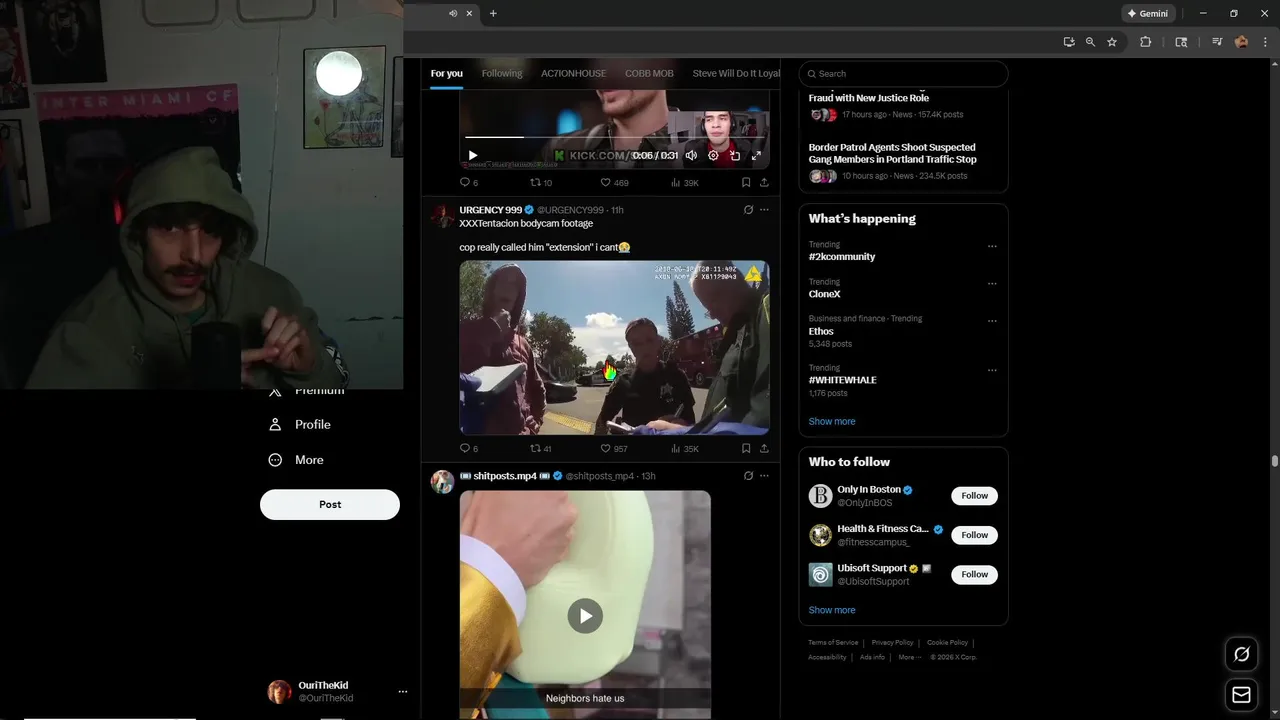Image resolution: width=1280 pixels, height=720 pixels.
Task: Open the Steve Will Do It Loyal tab
Action: [736, 73]
